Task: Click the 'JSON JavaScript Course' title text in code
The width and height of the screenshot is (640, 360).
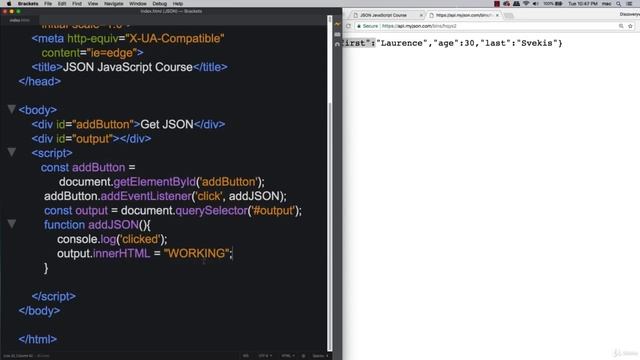Action: 128,67
